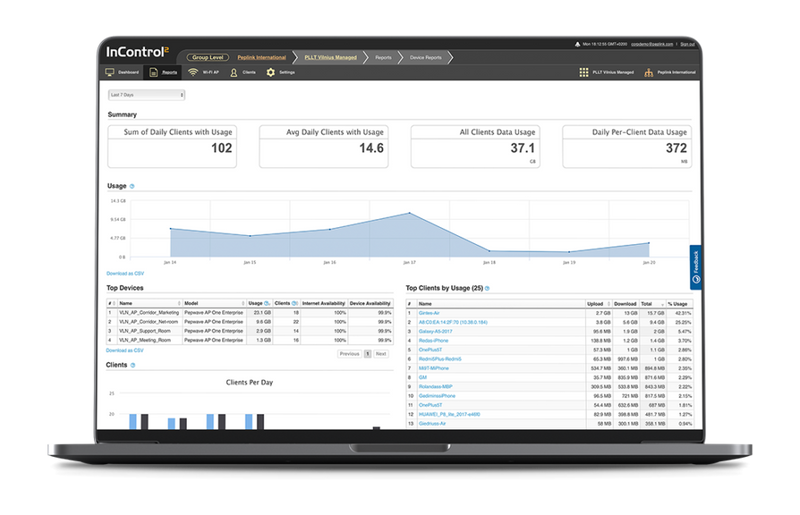Open the Galaxy-A5-2017 client link
This screenshot has height=515, width=800.
pyautogui.click(x=435, y=332)
